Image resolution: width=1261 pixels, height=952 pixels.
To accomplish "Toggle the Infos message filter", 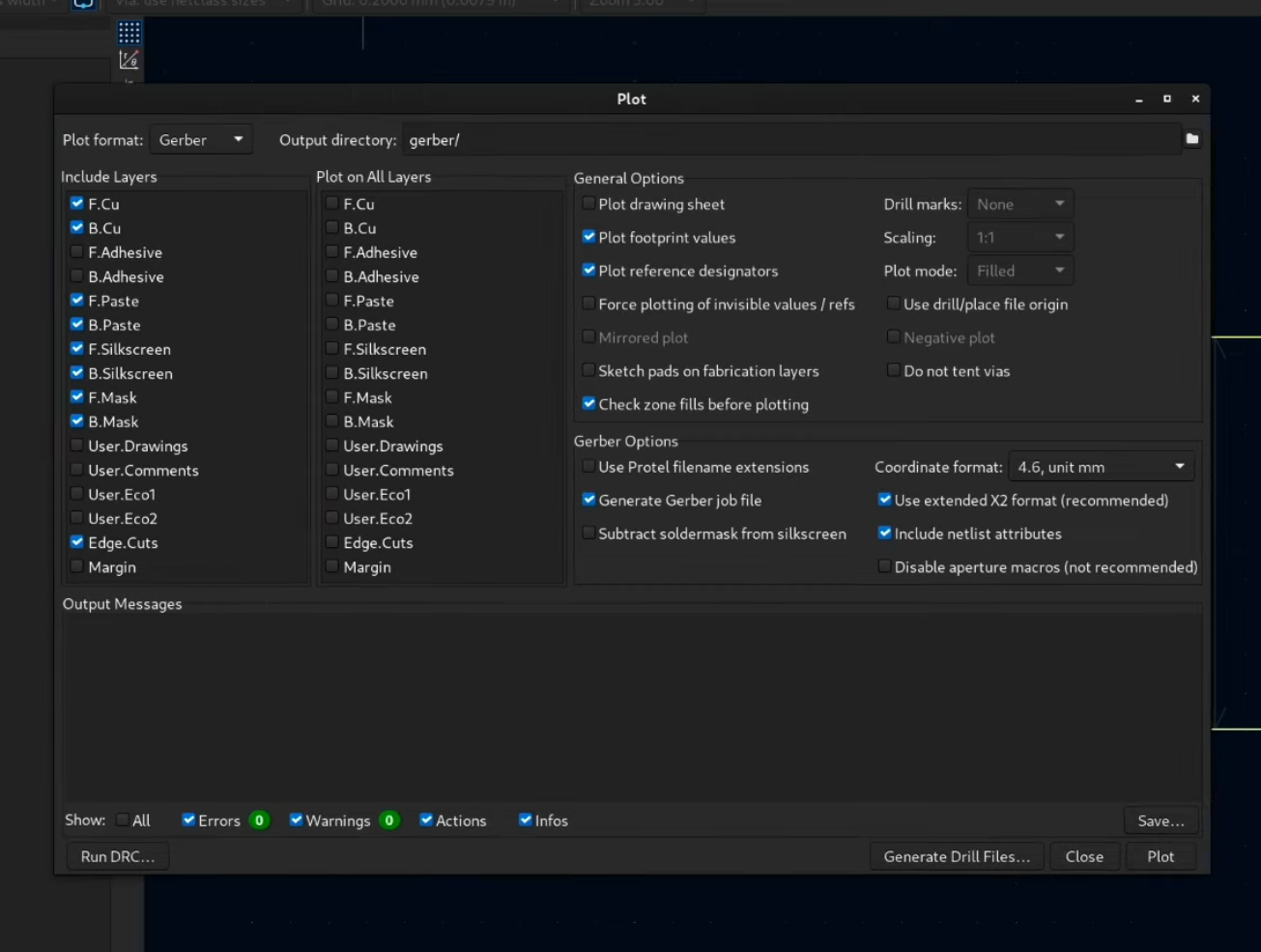I will [526, 821].
